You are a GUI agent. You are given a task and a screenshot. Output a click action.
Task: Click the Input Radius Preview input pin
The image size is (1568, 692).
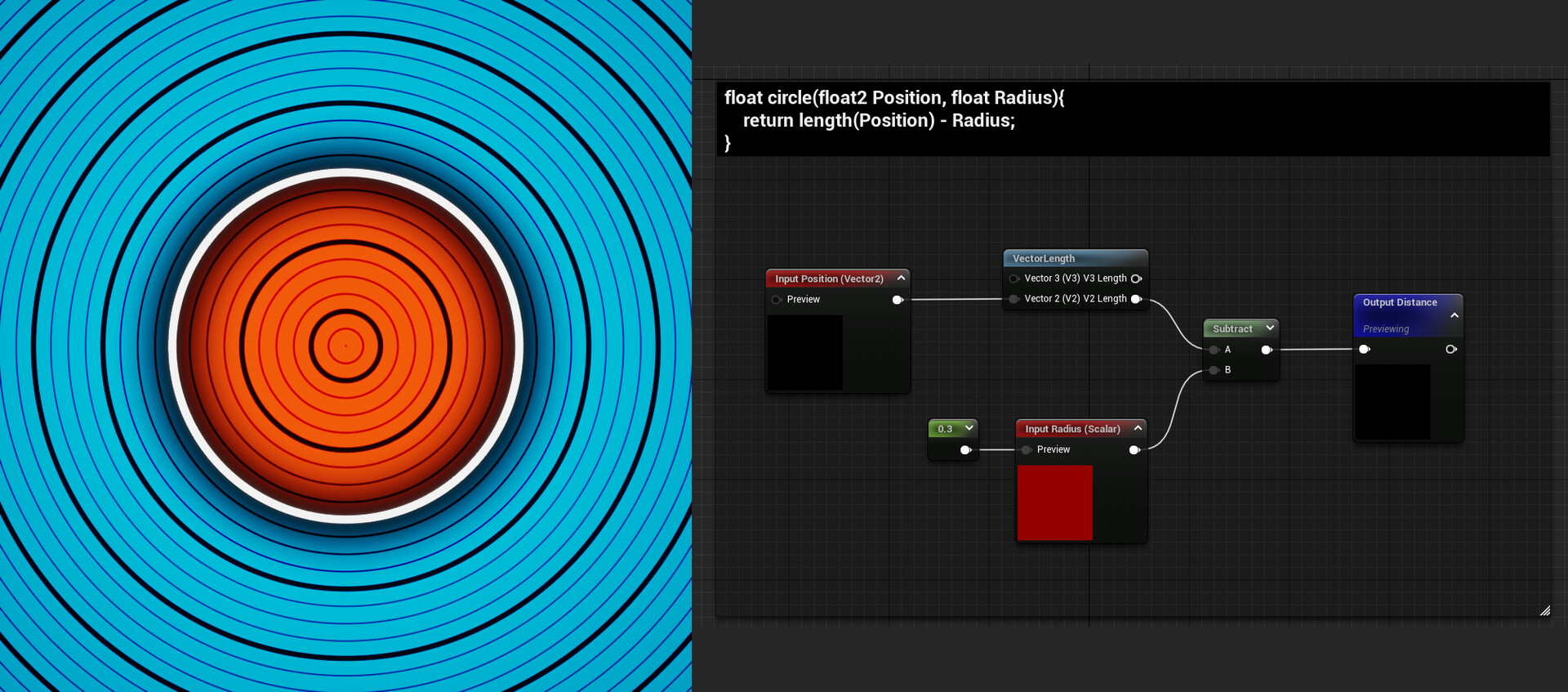(x=1027, y=450)
